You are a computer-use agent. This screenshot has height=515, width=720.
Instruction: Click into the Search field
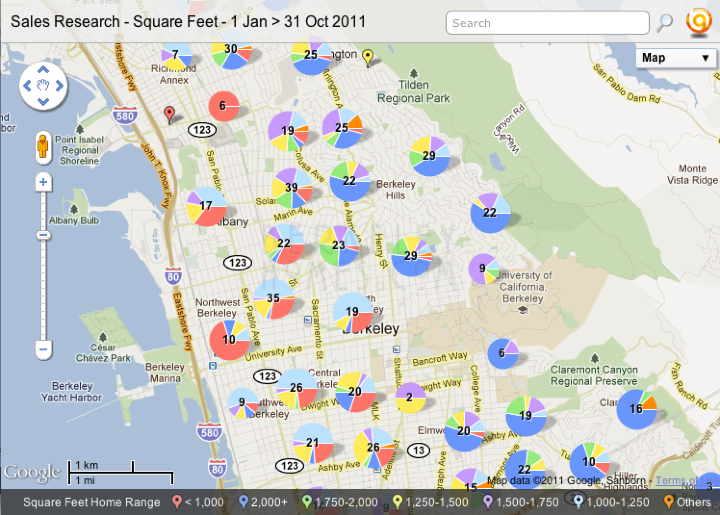click(547, 23)
